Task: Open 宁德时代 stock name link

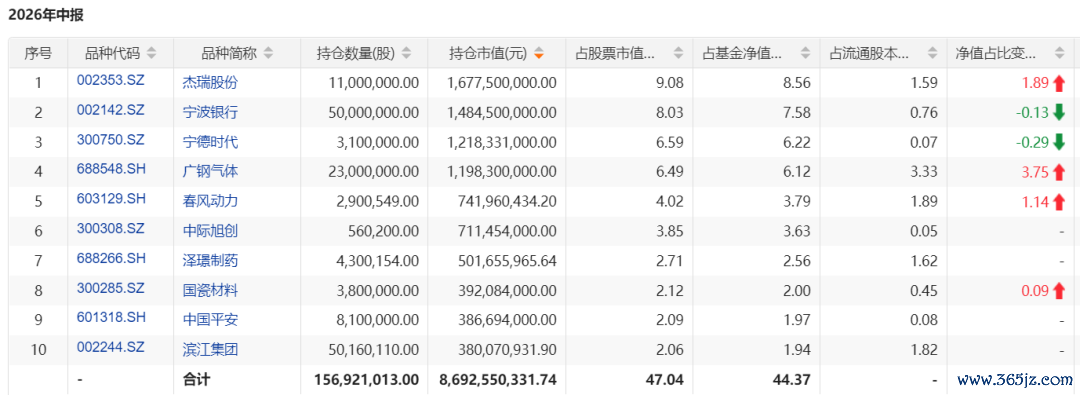Action: (x=210, y=143)
